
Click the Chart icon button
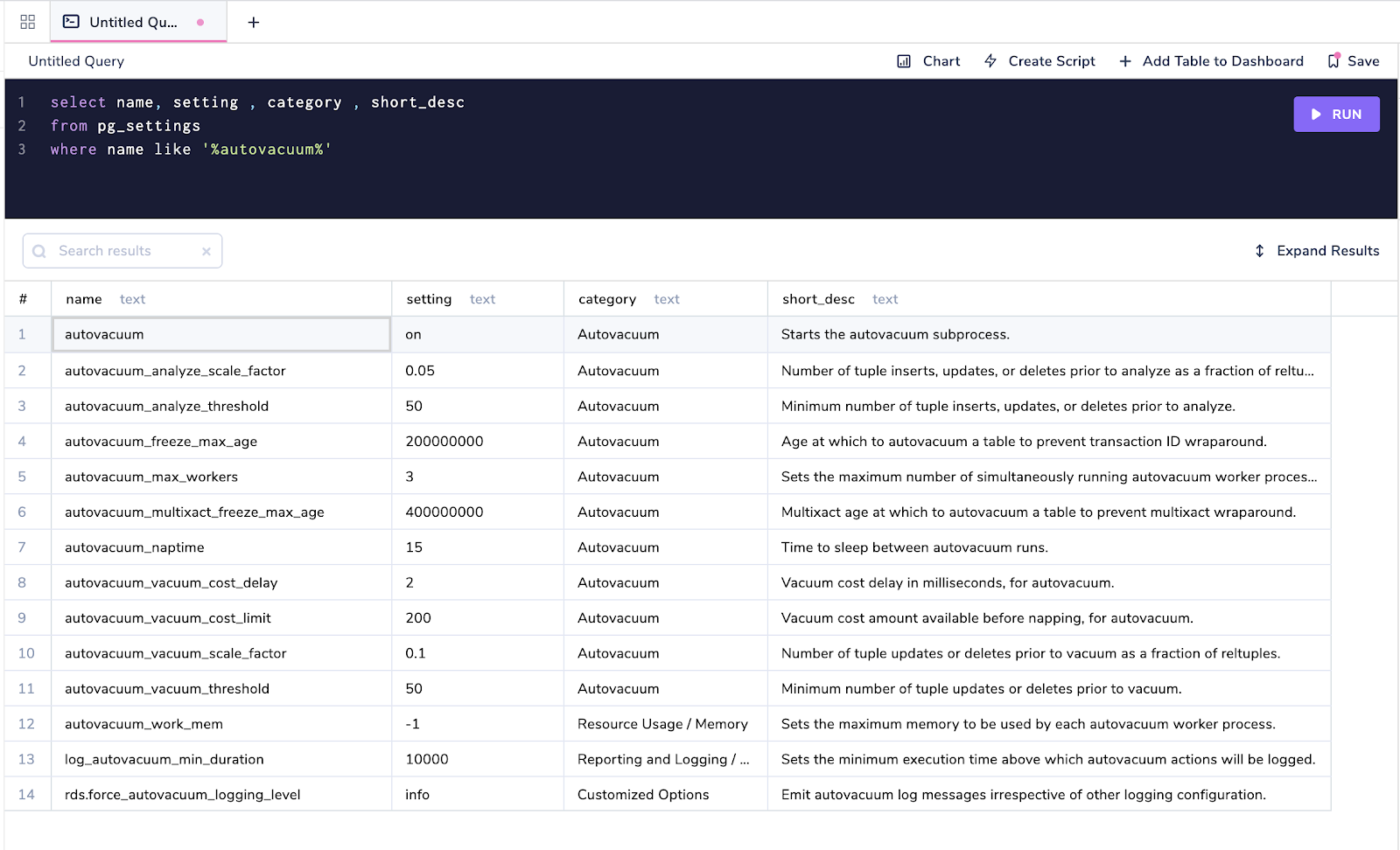tap(904, 61)
